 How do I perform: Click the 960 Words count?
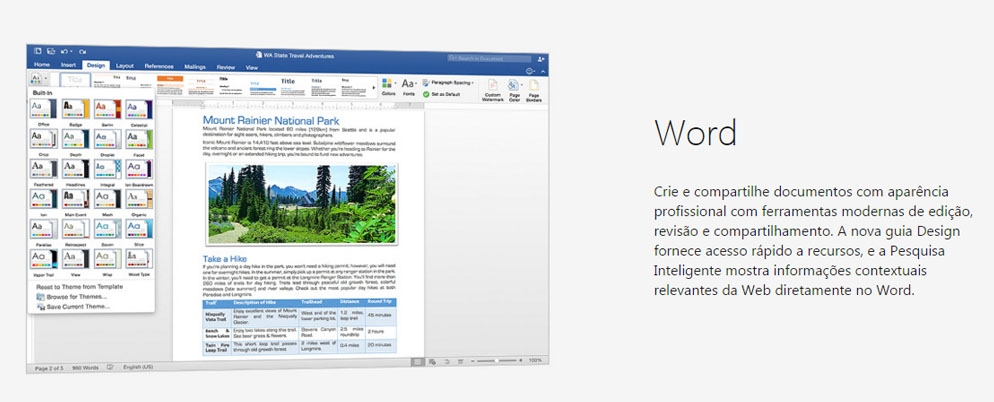pyautogui.click(x=85, y=367)
